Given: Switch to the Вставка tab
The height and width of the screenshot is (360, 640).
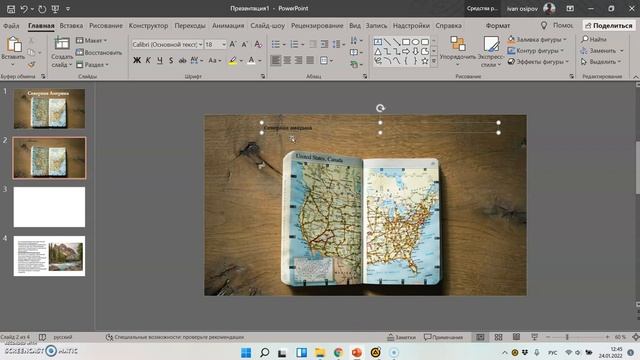Looking at the screenshot, I should pyautogui.click(x=71, y=25).
